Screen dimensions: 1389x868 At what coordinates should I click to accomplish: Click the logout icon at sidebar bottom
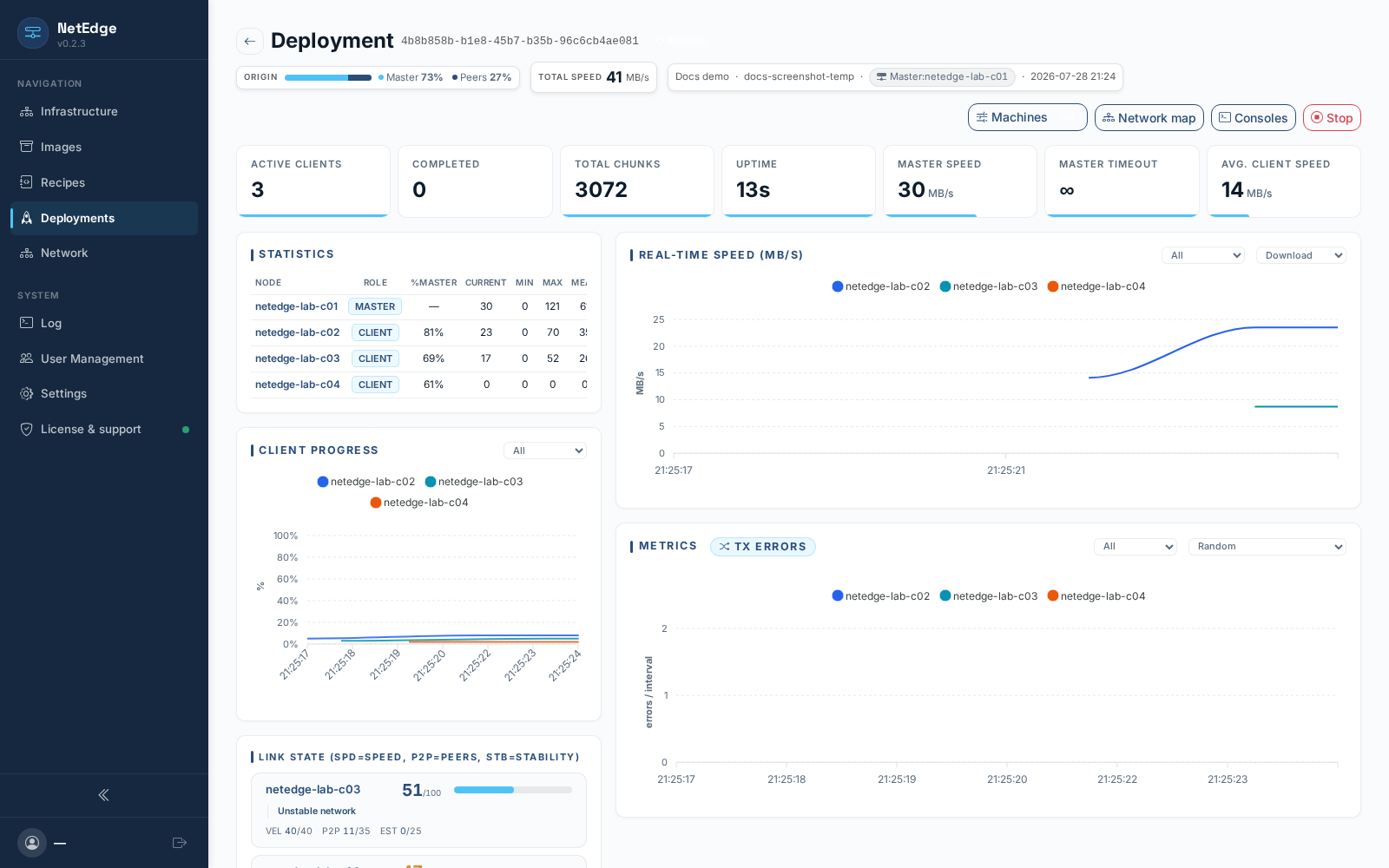coord(180,843)
